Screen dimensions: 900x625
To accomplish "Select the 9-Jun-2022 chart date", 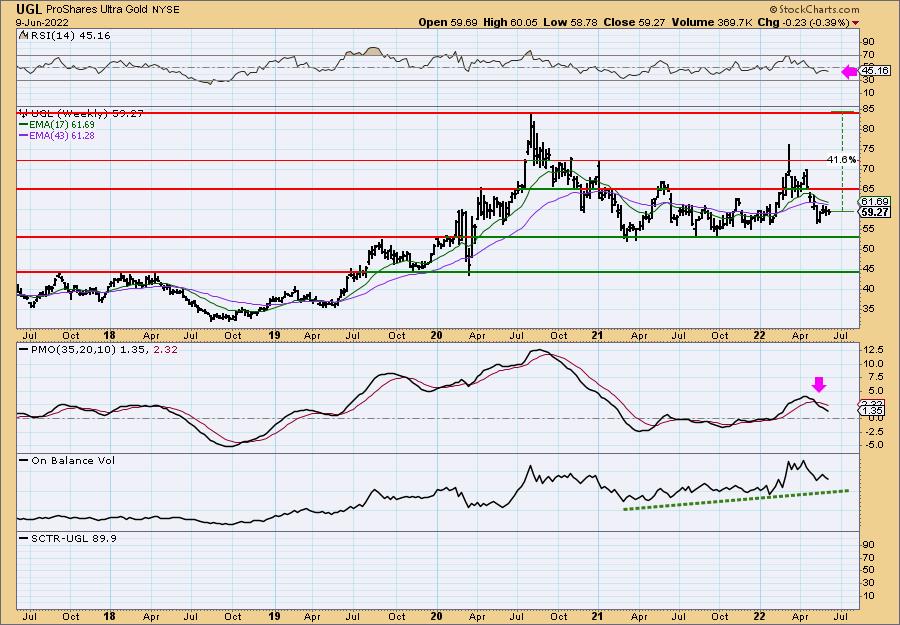I will 42,23.
